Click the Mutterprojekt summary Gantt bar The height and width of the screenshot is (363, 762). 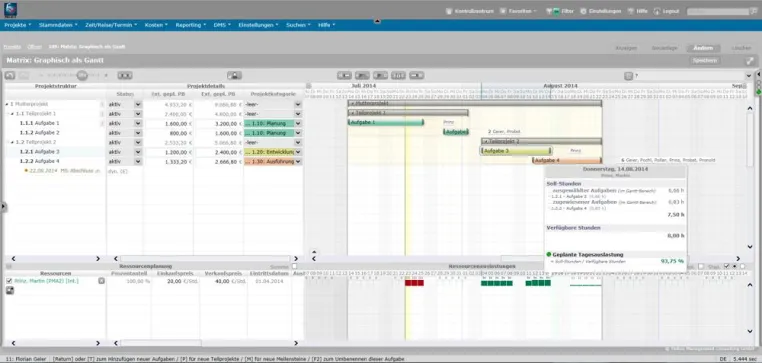pyautogui.click(x=475, y=103)
